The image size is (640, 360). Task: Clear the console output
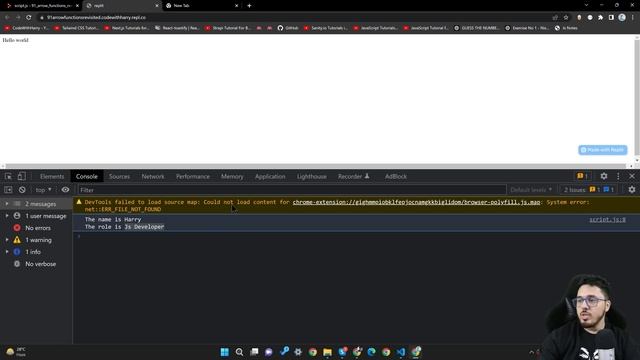(x=22, y=190)
